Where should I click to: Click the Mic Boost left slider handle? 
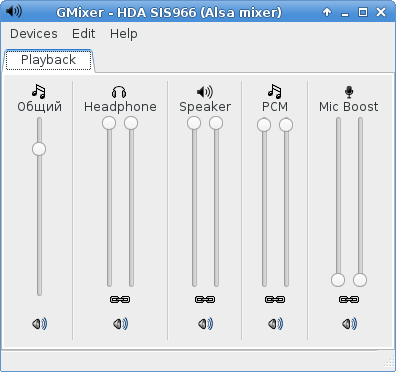tap(338, 280)
